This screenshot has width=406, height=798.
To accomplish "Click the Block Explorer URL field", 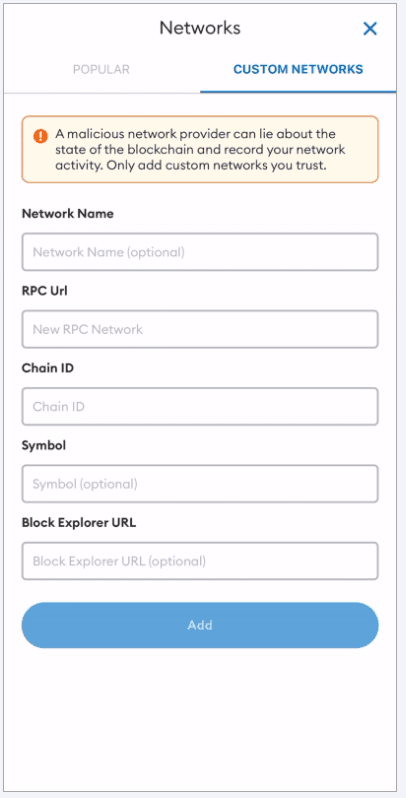I will [x=200, y=561].
